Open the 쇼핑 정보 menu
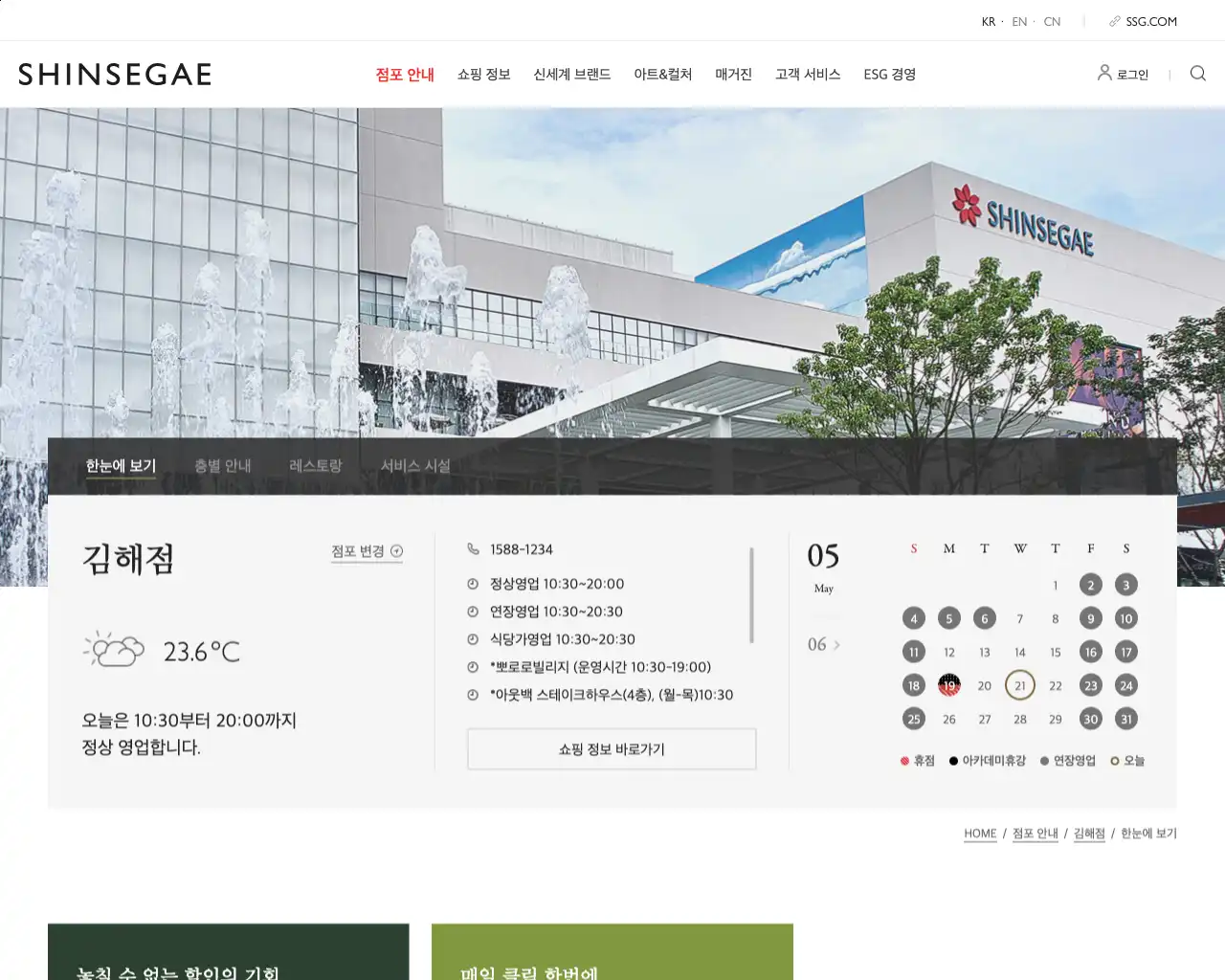This screenshot has width=1225, height=980. point(484,75)
